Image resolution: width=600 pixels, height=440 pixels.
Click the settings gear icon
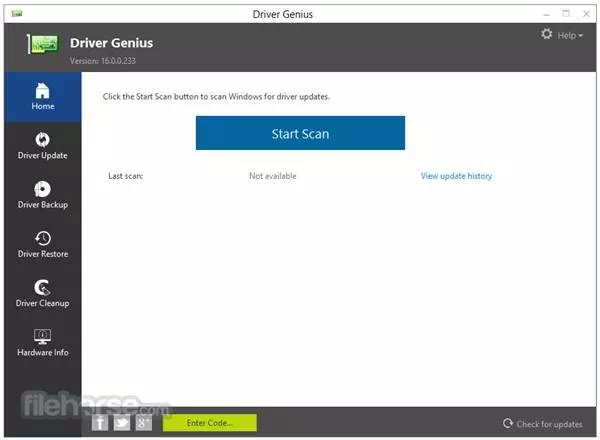coord(546,34)
